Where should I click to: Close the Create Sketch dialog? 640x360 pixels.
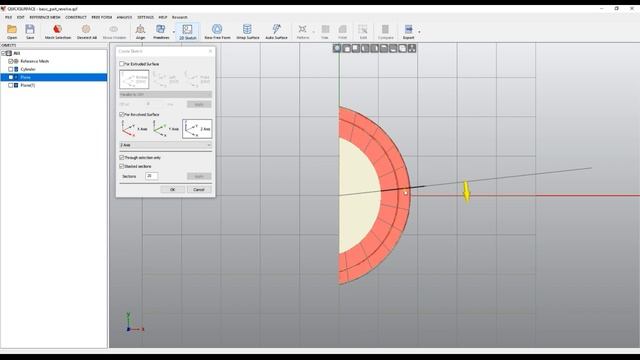211,51
